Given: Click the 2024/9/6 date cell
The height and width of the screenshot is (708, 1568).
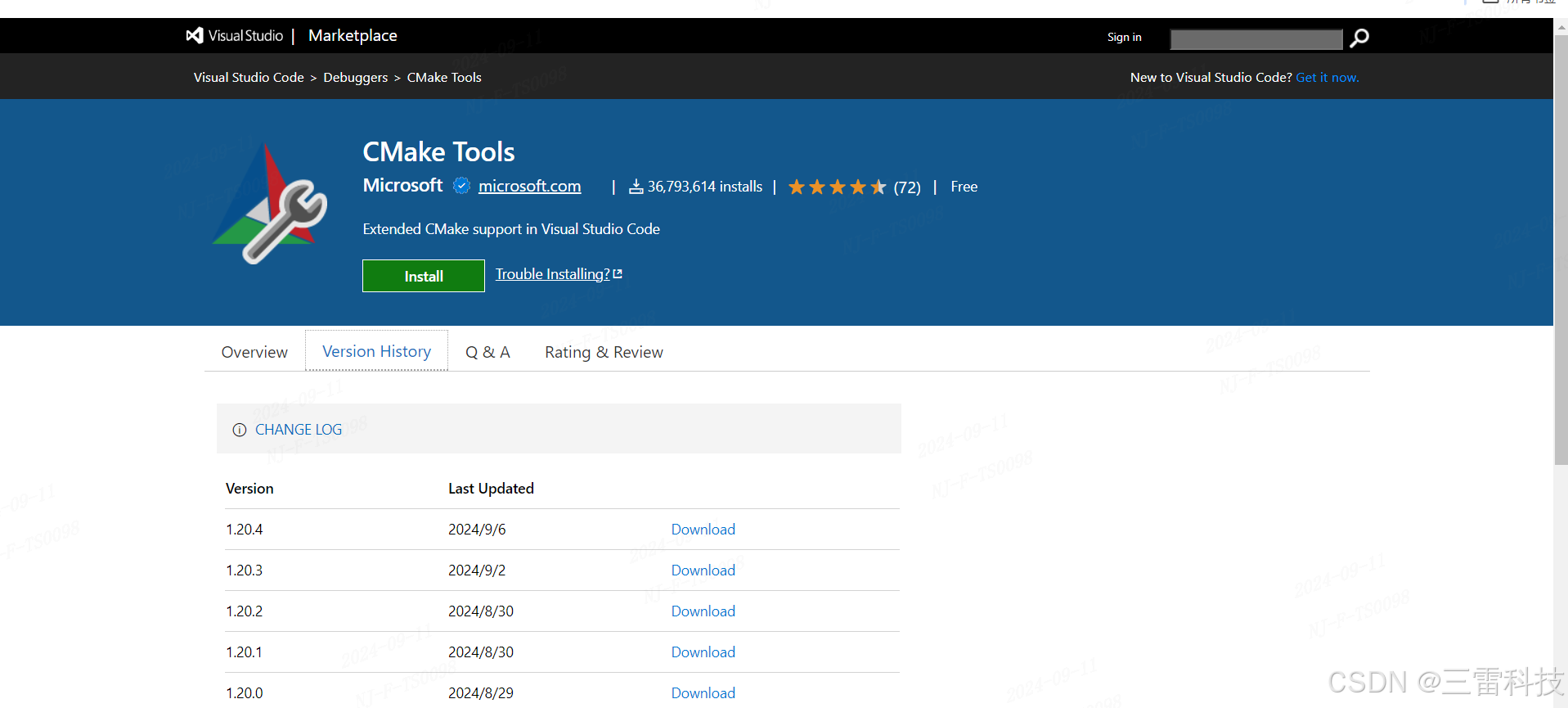Looking at the screenshot, I should click(477, 530).
